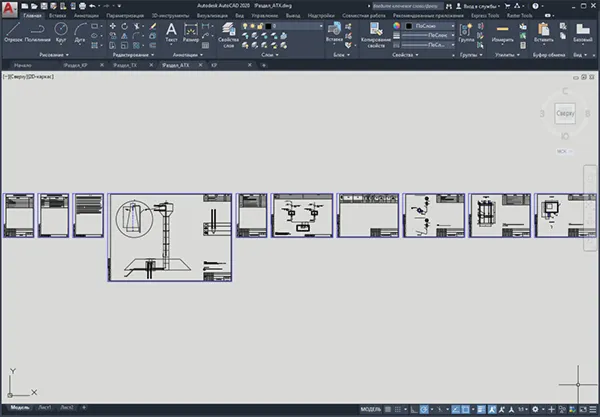Click the Сверху ViewCube face
This screenshot has width=600, height=417.
[x=565, y=113]
